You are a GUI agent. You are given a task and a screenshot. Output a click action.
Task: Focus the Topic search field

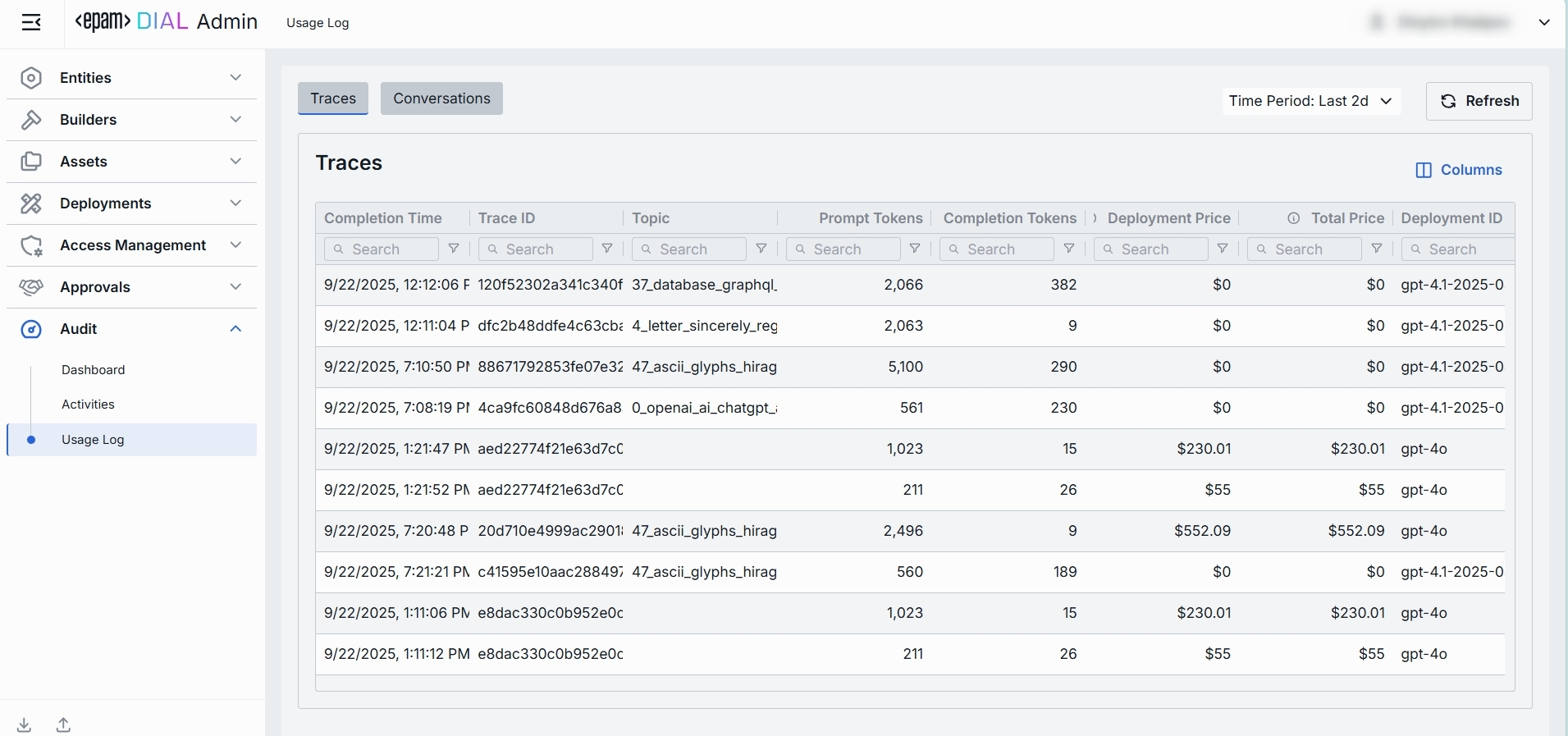coord(689,249)
